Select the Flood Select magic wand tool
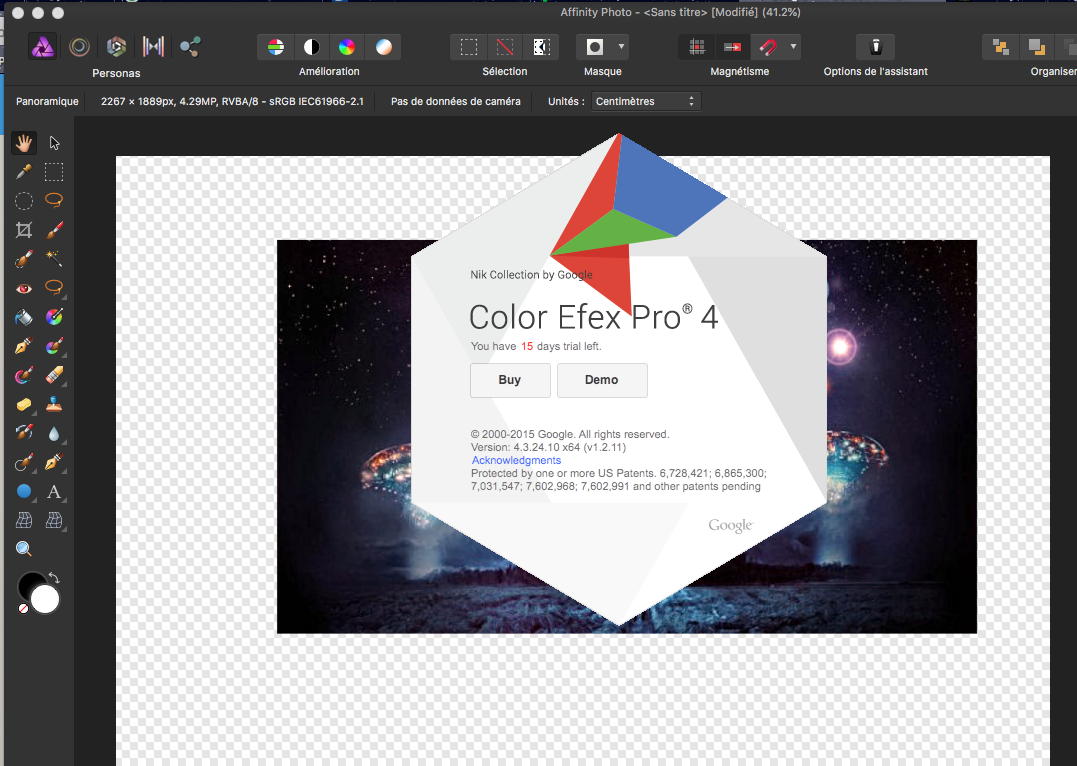1077x766 pixels. pyautogui.click(x=54, y=259)
